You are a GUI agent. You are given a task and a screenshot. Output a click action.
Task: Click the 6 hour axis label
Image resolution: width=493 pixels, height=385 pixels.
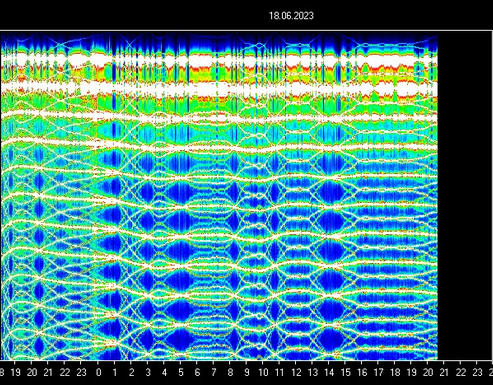197,372
